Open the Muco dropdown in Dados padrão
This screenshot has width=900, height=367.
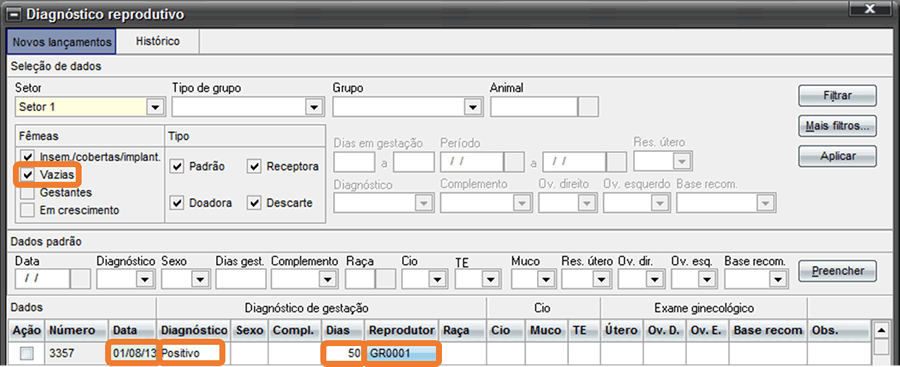tap(546, 279)
